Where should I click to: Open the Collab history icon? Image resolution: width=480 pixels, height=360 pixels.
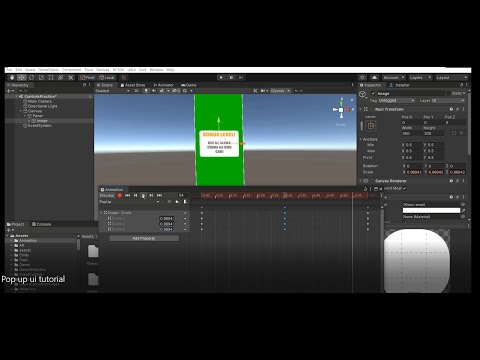pyautogui.click(x=363, y=77)
